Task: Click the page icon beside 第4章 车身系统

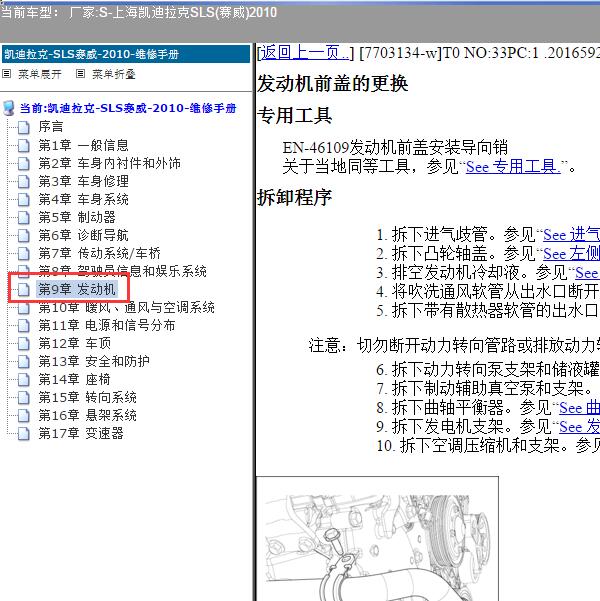Action: pos(24,199)
